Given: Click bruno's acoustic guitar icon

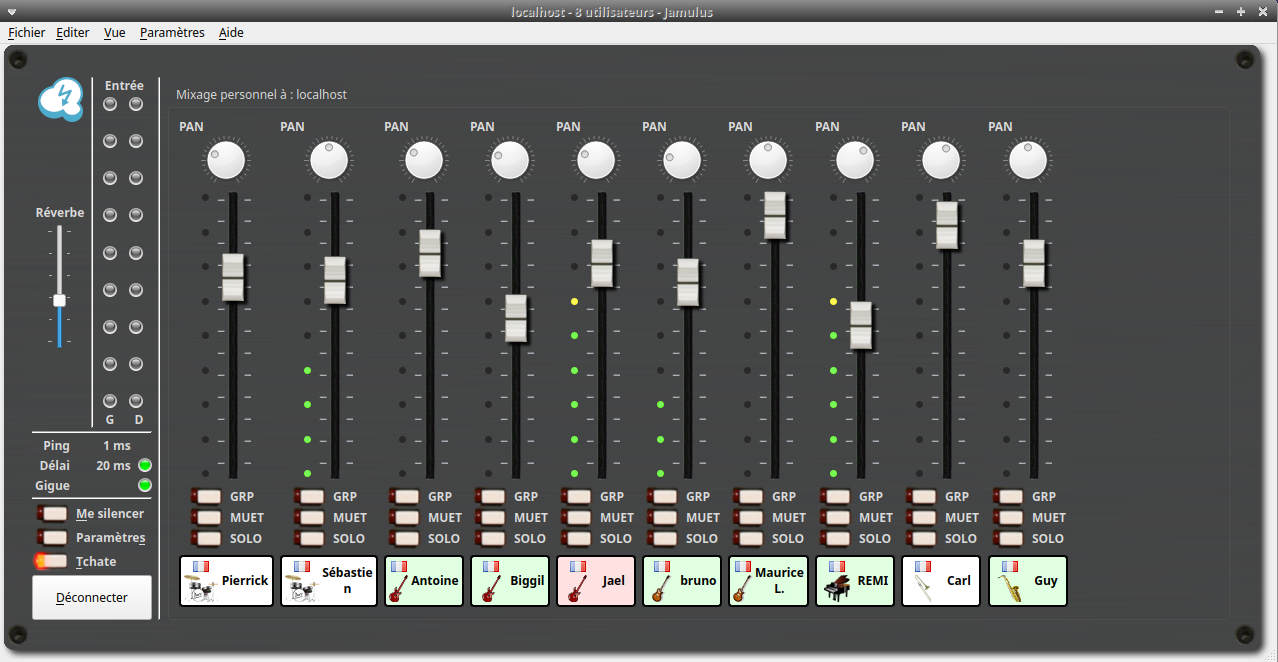Looking at the screenshot, I should click(659, 588).
